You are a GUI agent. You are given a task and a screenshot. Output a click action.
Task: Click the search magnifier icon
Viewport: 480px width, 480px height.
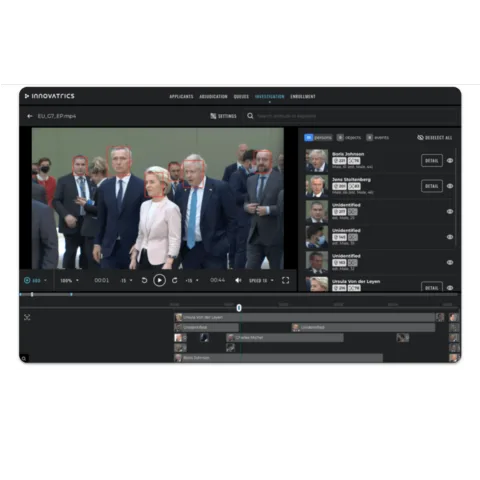coord(250,116)
